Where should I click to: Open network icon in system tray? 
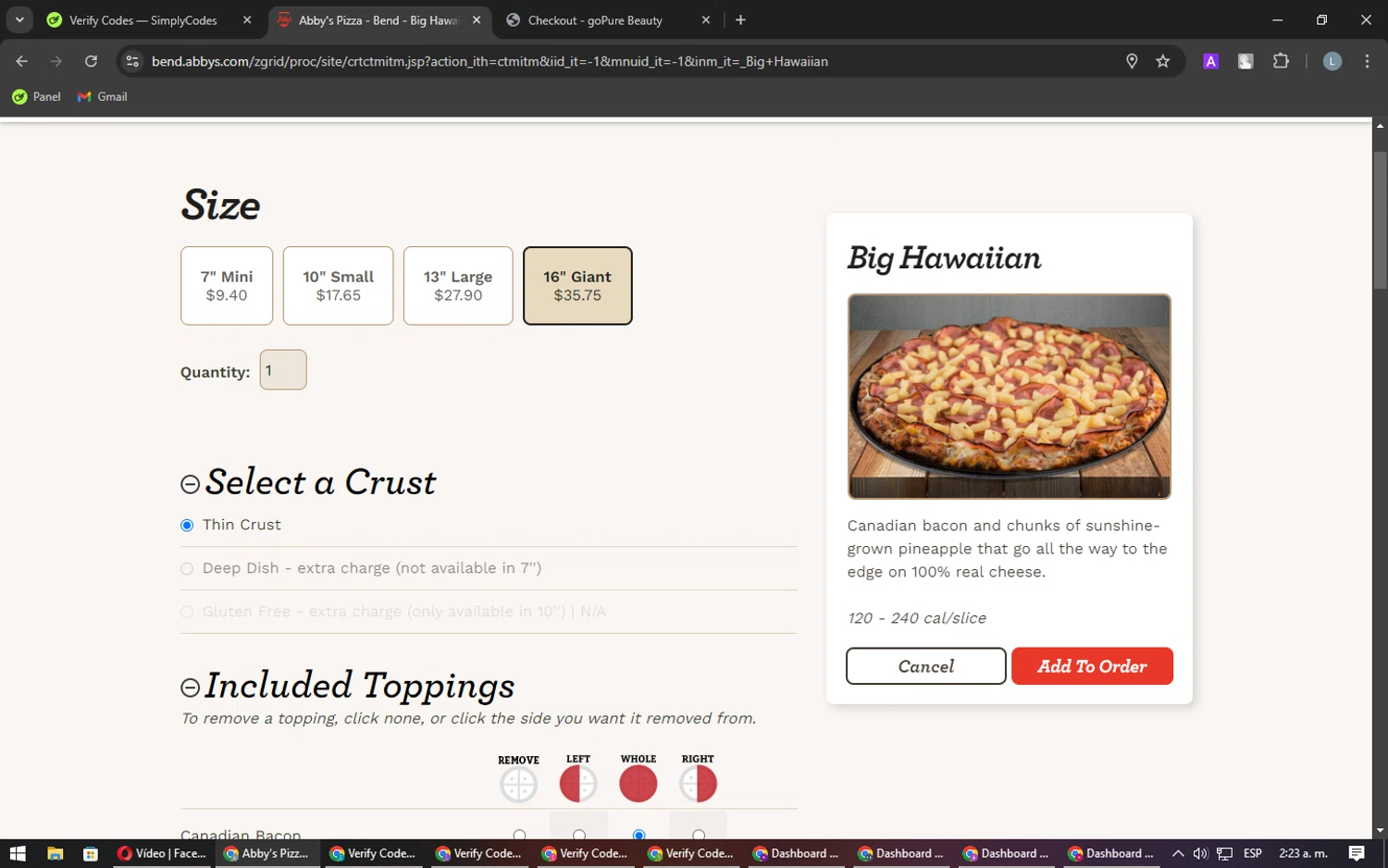[1224, 853]
